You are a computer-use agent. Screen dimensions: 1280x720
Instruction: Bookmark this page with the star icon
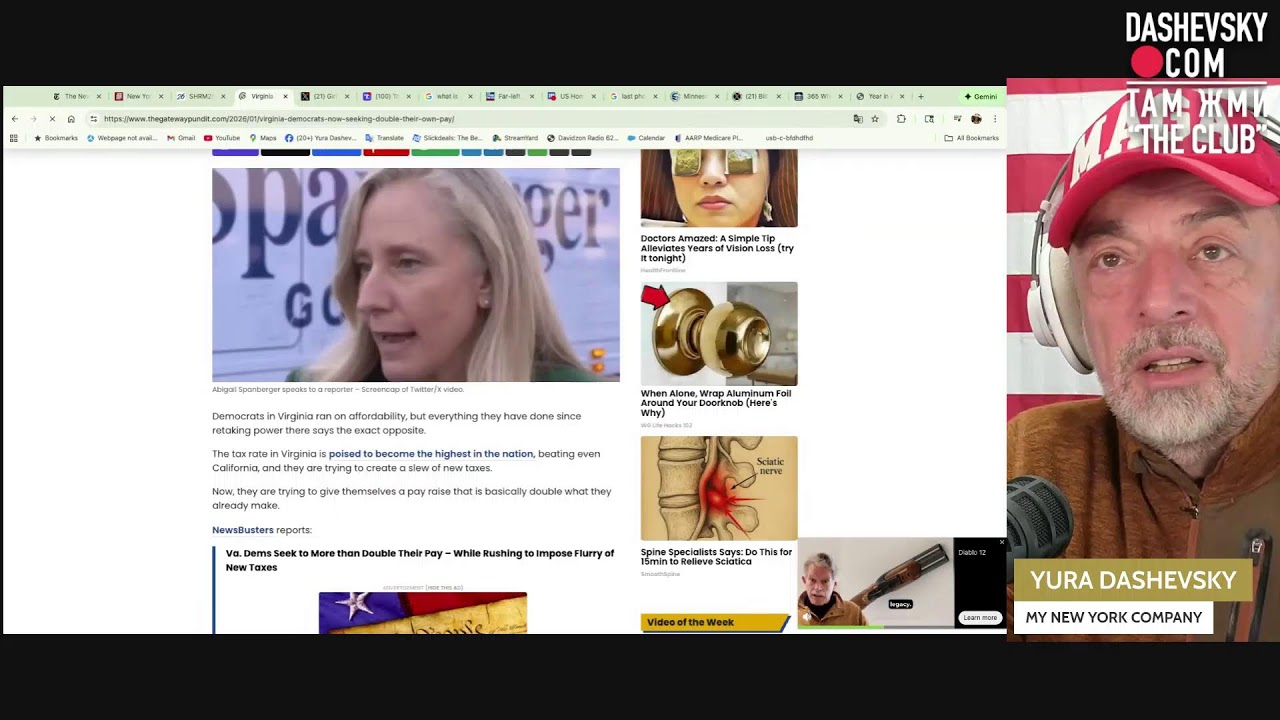point(875,119)
